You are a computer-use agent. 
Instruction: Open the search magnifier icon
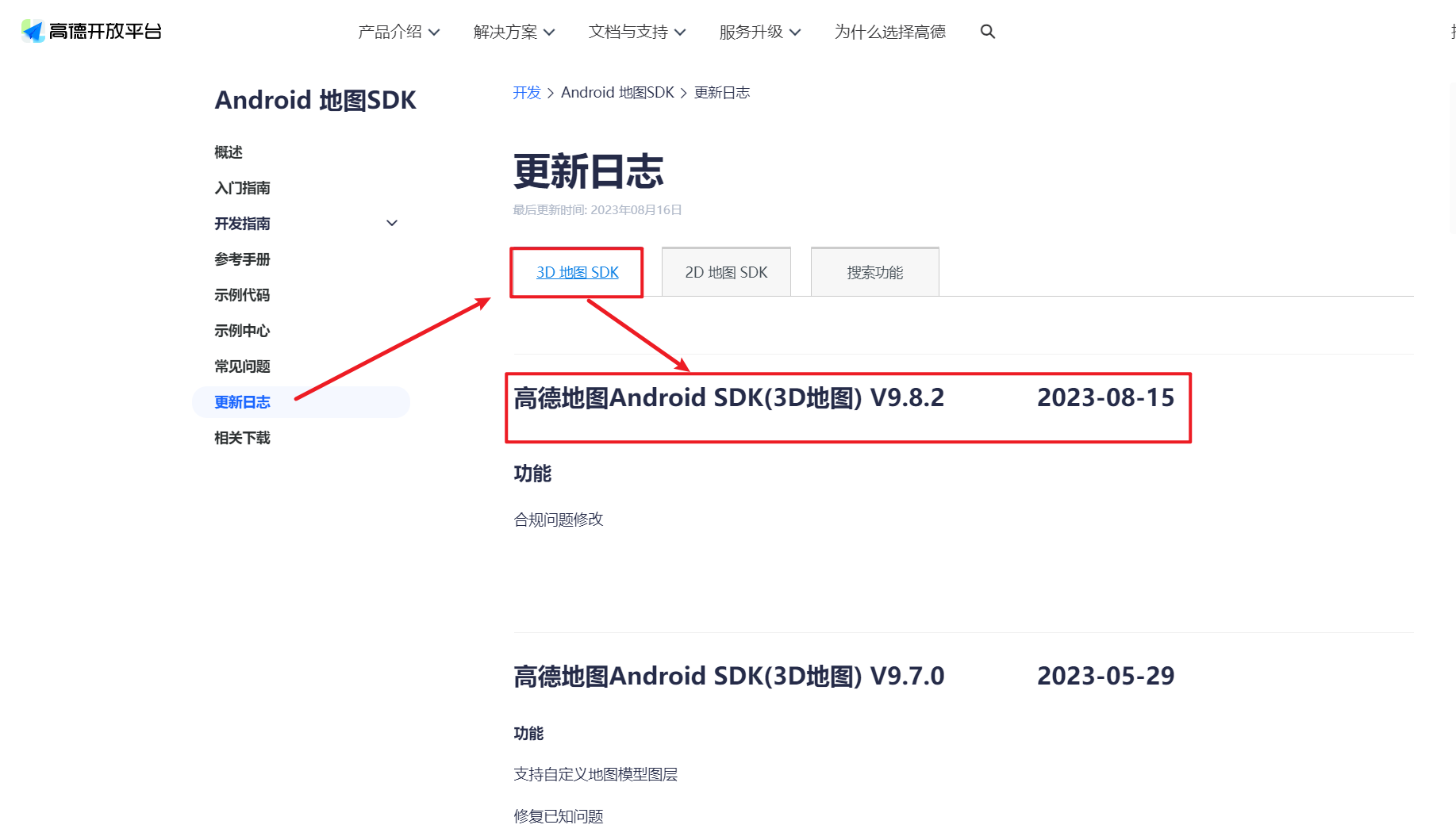point(988,32)
